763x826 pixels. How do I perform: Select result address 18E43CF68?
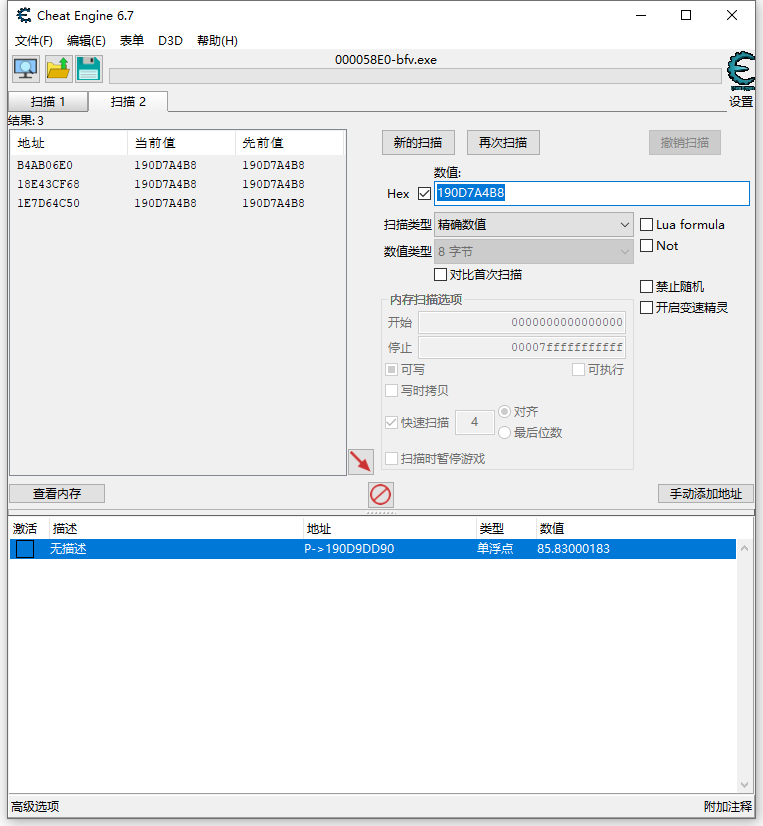pos(48,184)
